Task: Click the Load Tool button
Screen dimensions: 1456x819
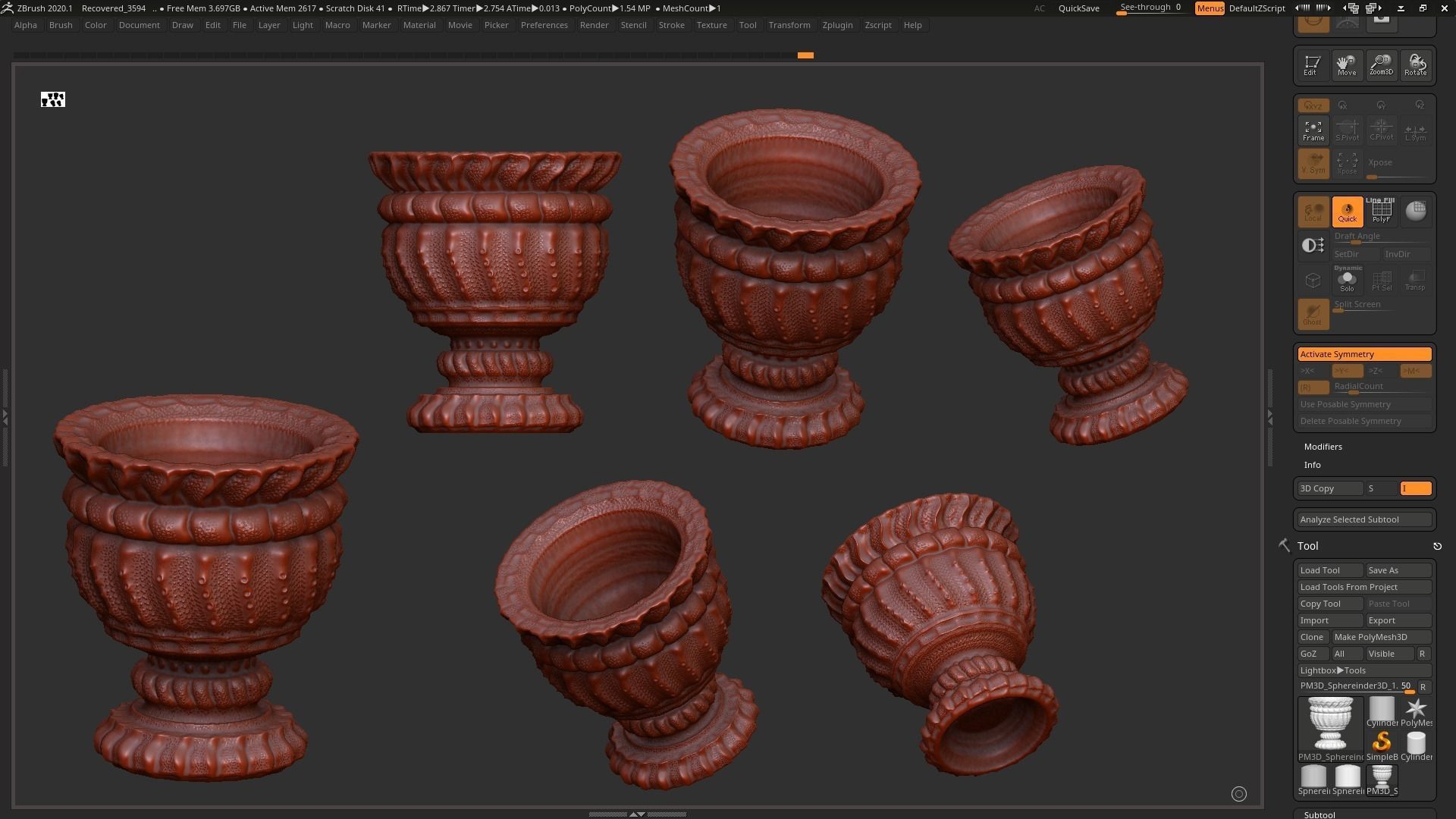Action: 1330,570
